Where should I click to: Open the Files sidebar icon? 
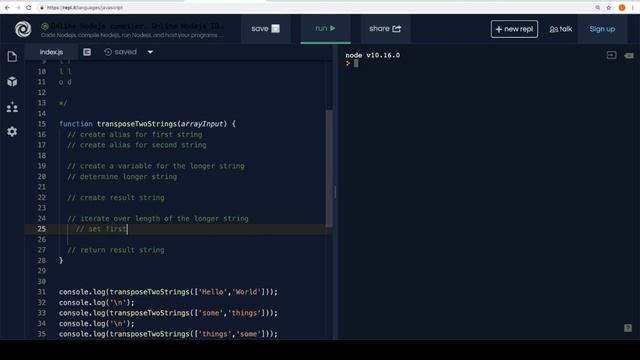pyautogui.click(x=12, y=57)
